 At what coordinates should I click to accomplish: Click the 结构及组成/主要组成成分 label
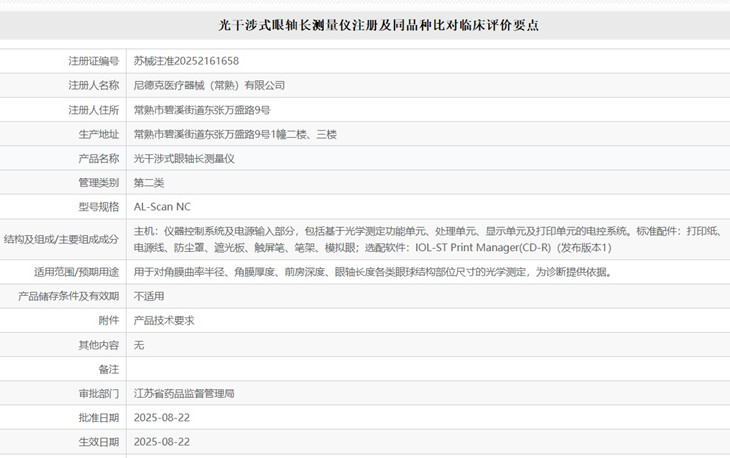pyautogui.click(x=61, y=239)
